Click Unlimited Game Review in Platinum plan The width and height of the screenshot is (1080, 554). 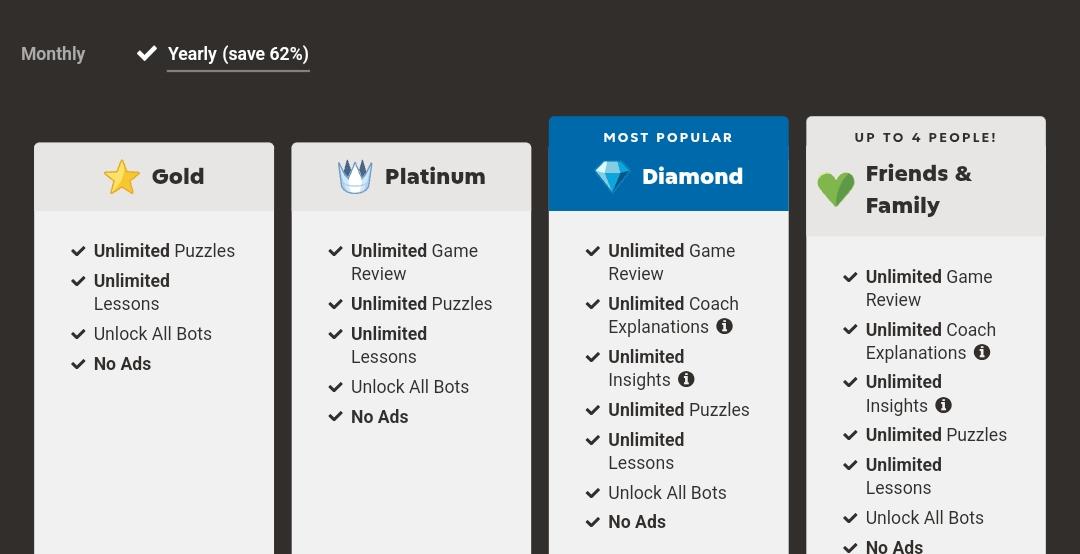coord(415,262)
